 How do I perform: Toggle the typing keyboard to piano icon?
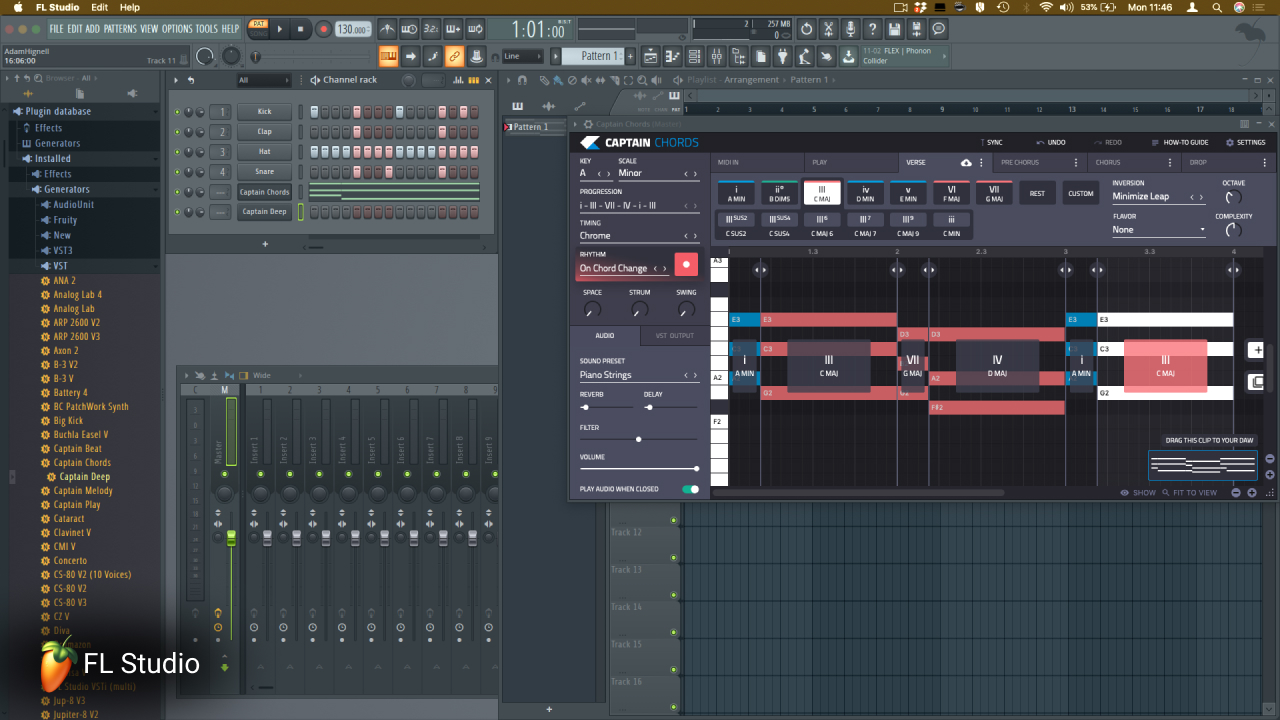pyautogui.click(x=387, y=56)
